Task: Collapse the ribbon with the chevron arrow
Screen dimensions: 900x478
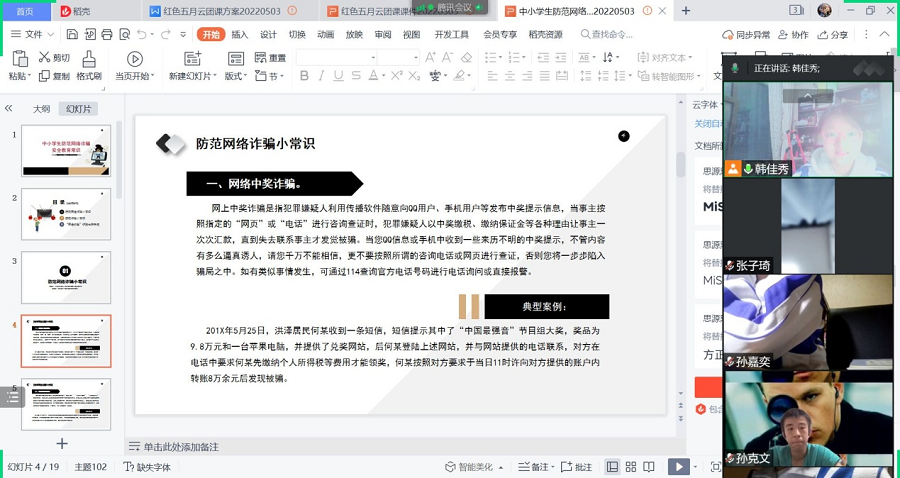Action: pos(885,34)
